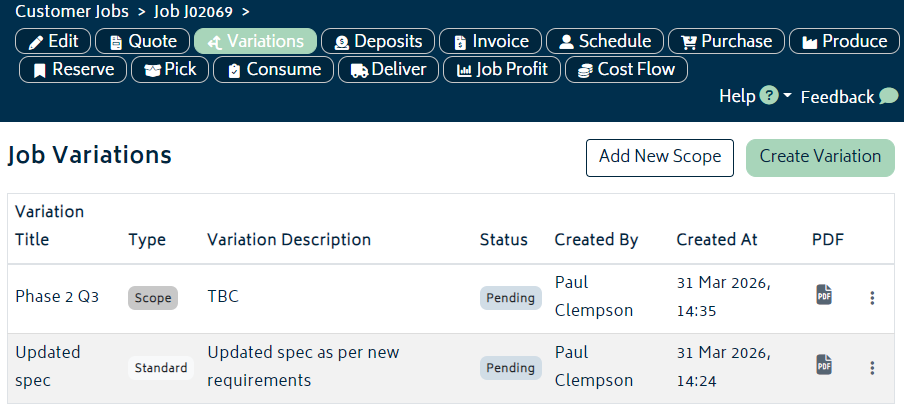The height and width of the screenshot is (412, 904).
Task: Open PDF for Updated spec variation
Action: coord(823,365)
